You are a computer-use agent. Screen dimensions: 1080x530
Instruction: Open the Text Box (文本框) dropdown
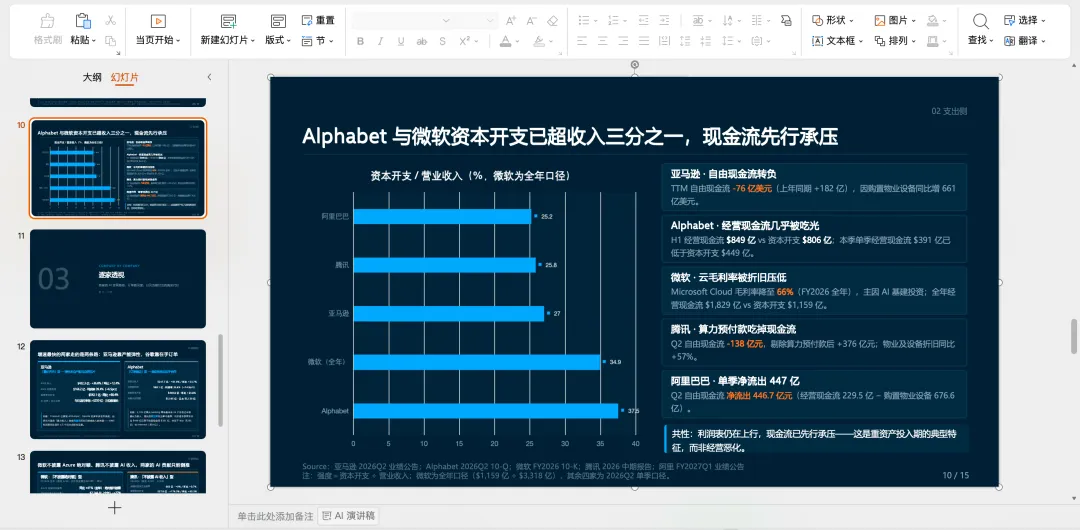(x=838, y=41)
